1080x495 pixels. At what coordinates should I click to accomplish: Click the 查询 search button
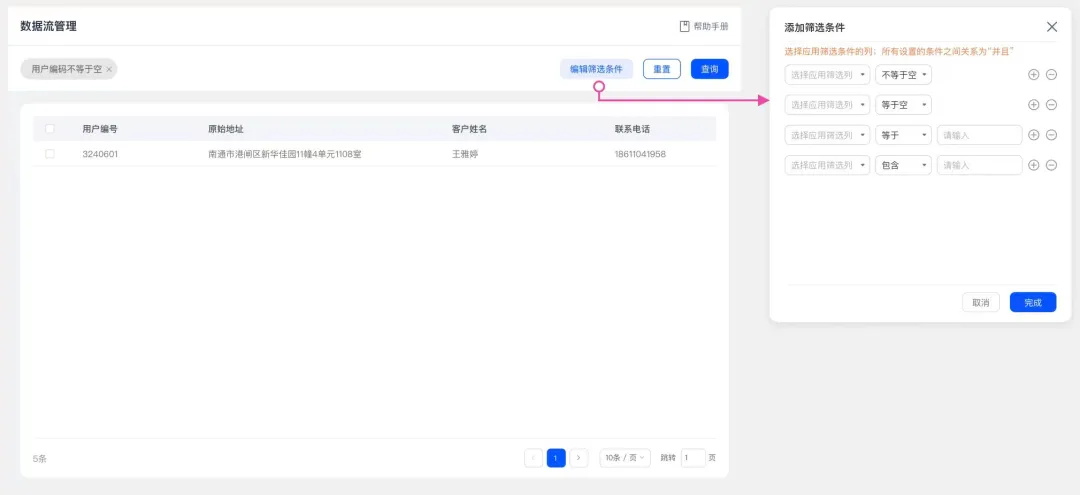click(709, 69)
